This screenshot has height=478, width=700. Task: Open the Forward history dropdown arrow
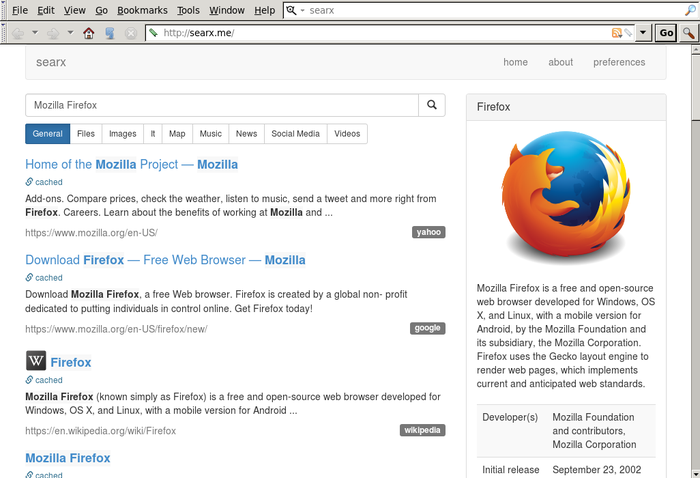[x=70, y=33]
